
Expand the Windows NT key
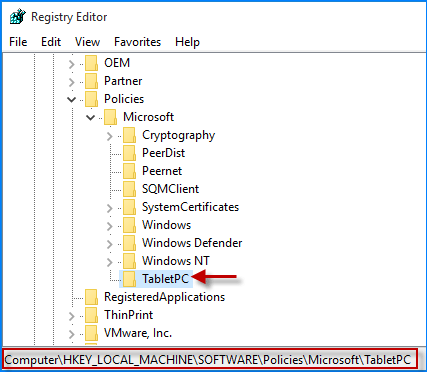click(x=110, y=261)
